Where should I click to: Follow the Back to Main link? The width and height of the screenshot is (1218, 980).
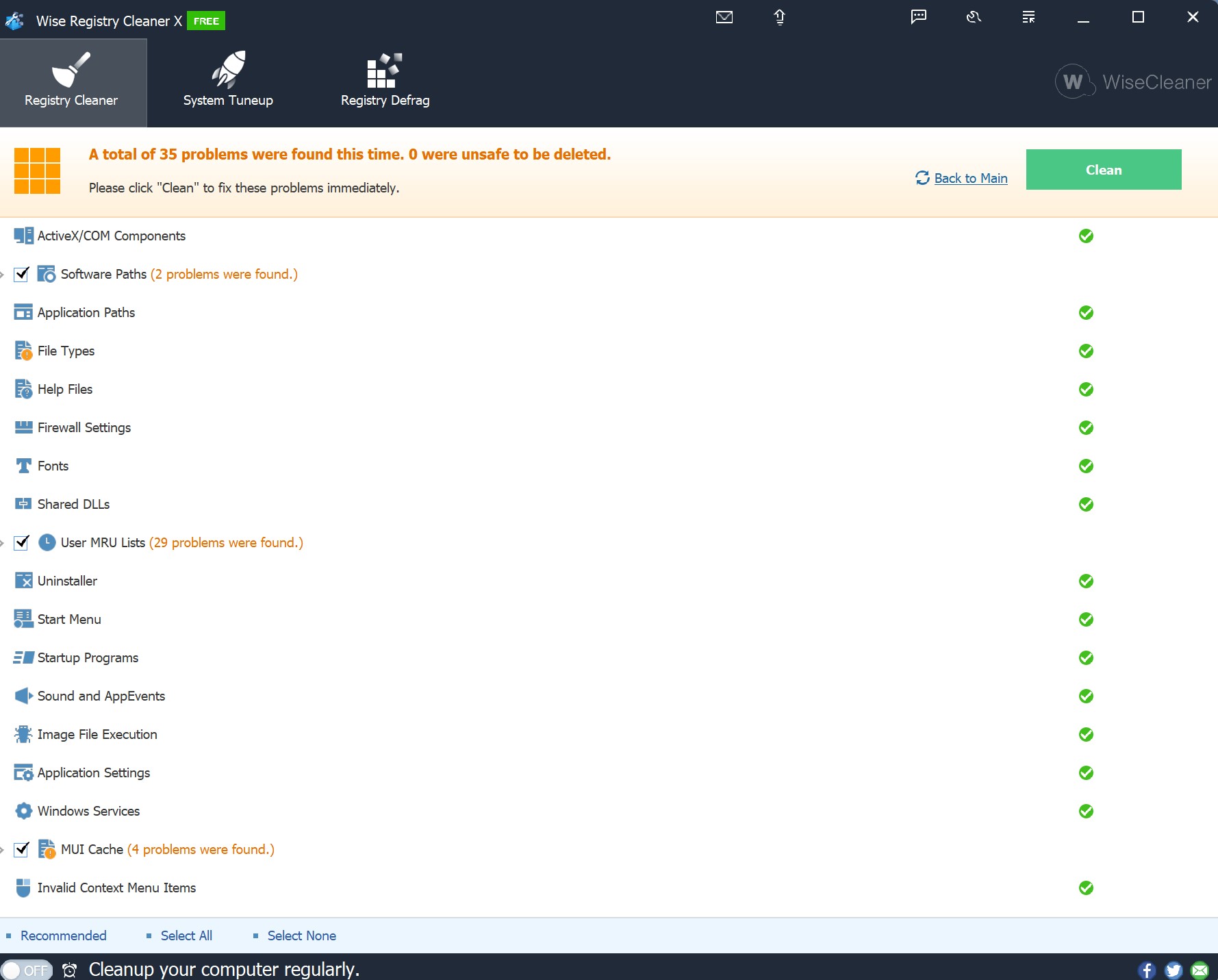coord(970,178)
